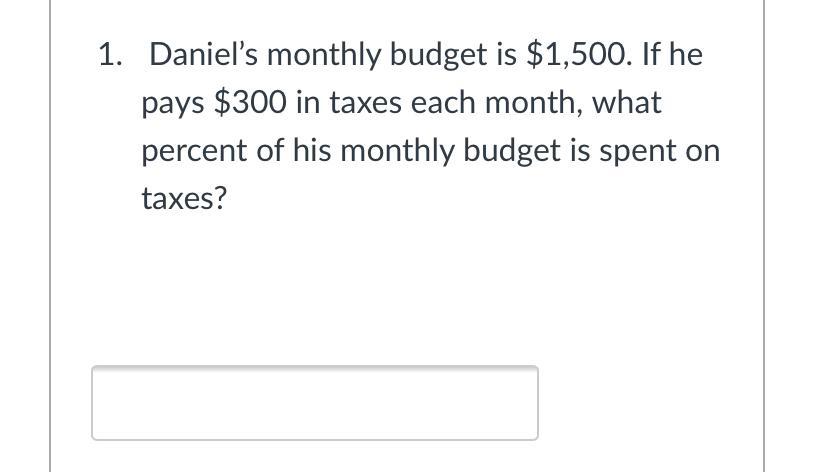Click "monthly" in the first line
The width and height of the screenshot is (821, 472).
pos(324,56)
